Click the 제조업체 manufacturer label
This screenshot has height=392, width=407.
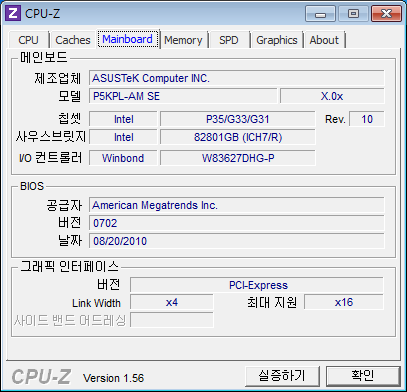coord(58,78)
